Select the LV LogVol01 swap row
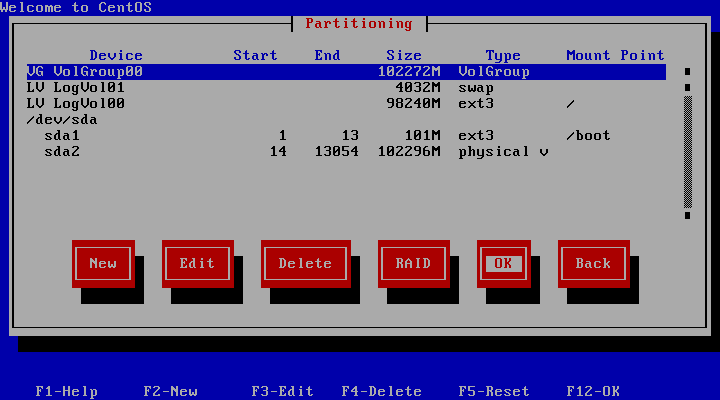This screenshot has height=400, width=720. tap(345, 88)
